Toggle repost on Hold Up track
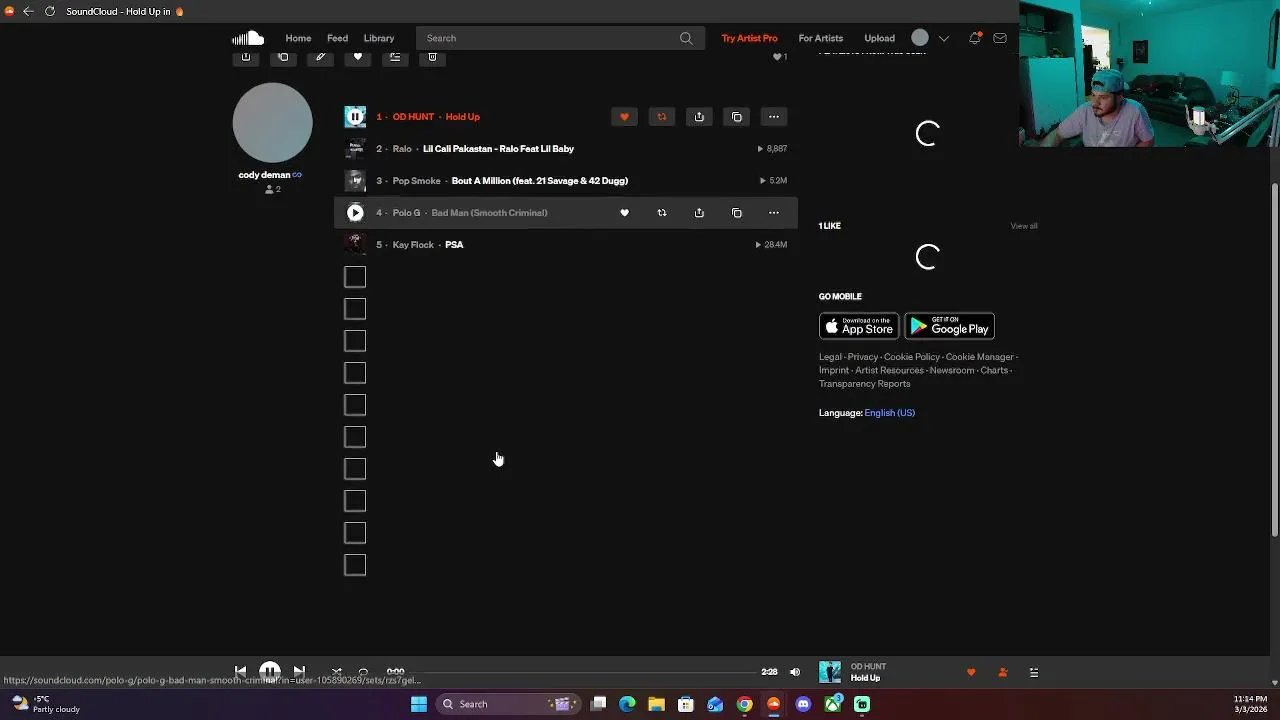This screenshot has width=1280, height=720. pyautogui.click(x=661, y=117)
